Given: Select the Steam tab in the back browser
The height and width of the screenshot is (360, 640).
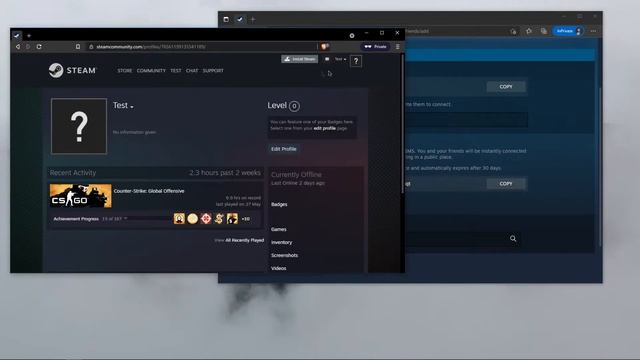Looking at the screenshot, I should [240, 19].
